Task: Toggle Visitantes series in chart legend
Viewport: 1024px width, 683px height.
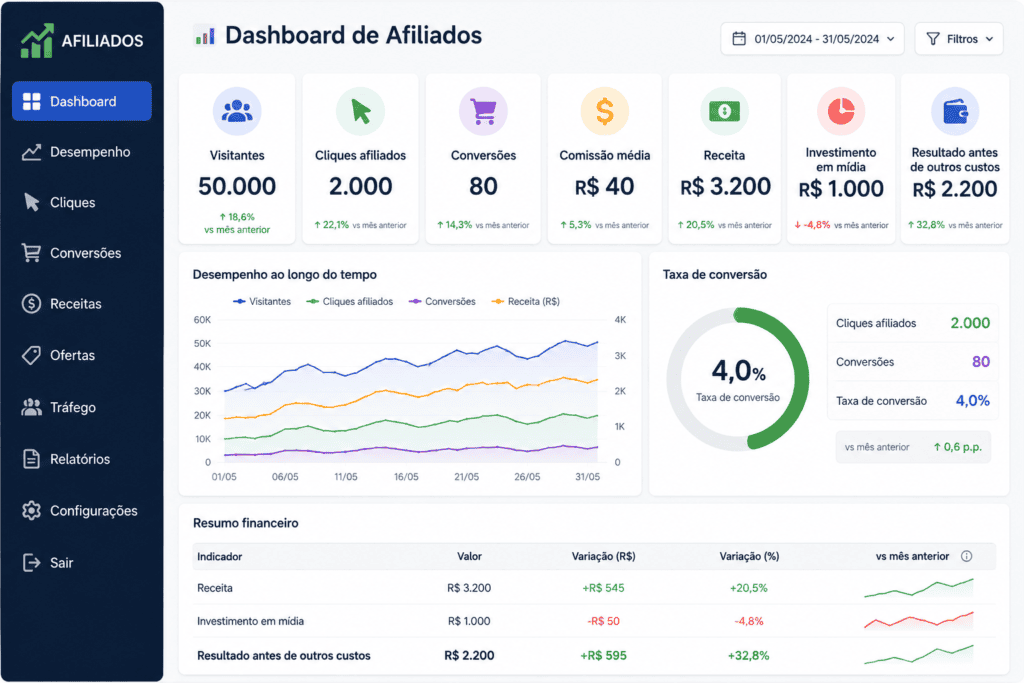Action: (262, 302)
